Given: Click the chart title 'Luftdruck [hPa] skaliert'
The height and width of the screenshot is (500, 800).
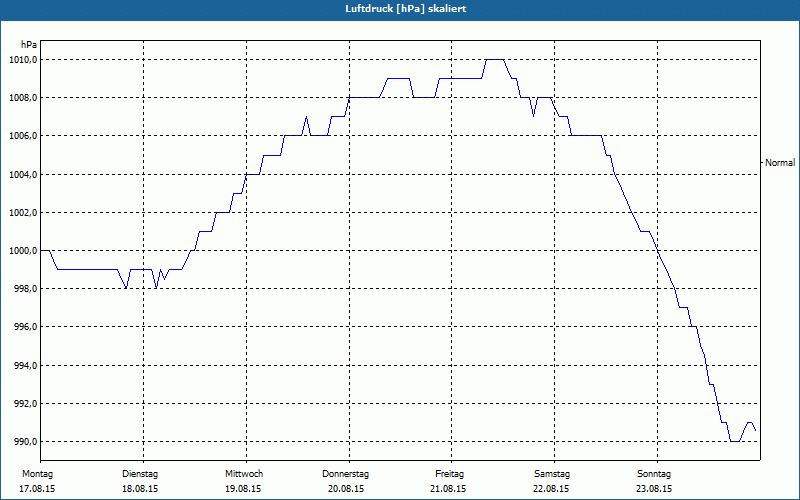Looking at the screenshot, I should [406, 9].
